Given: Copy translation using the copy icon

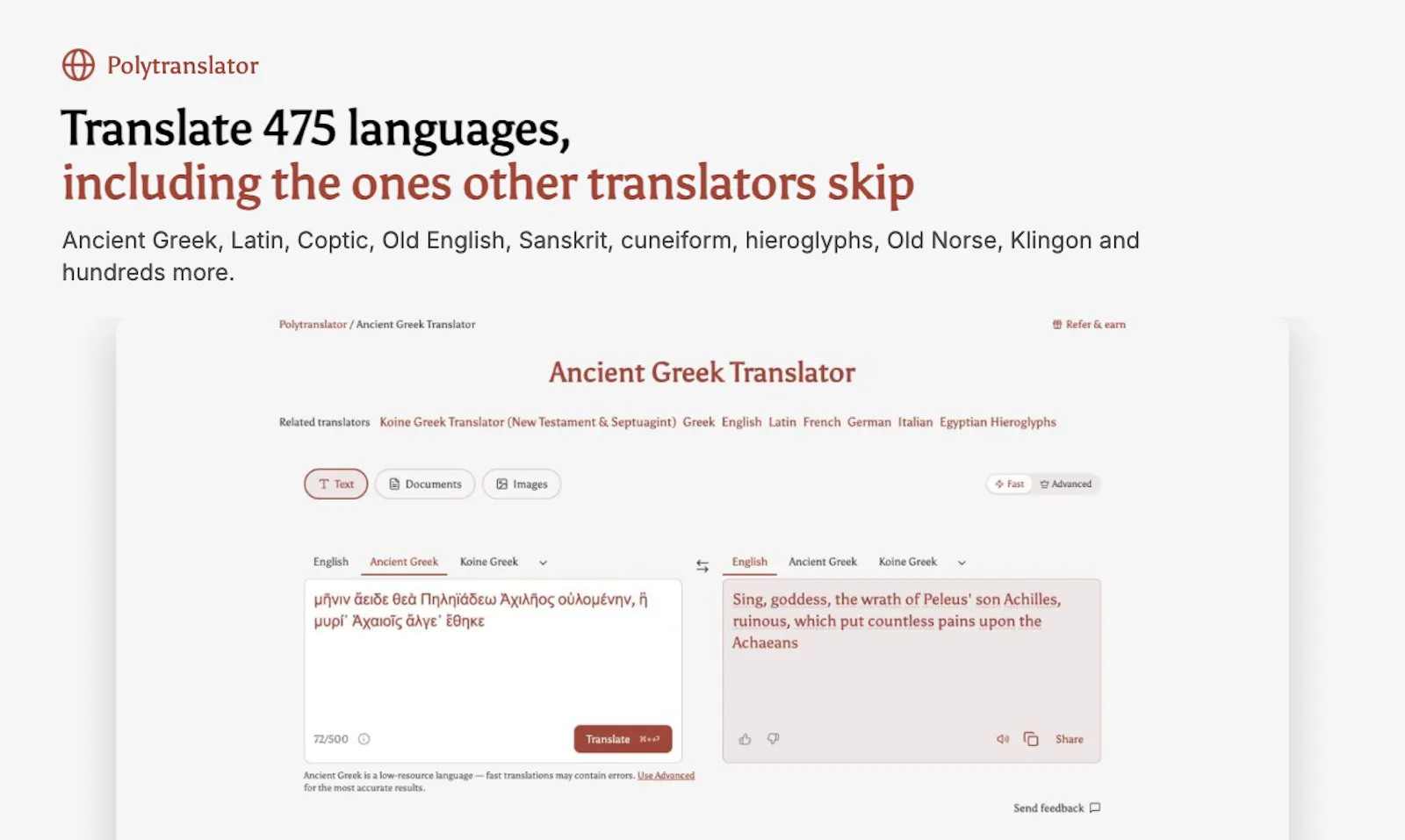Looking at the screenshot, I should click(x=1031, y=739).
